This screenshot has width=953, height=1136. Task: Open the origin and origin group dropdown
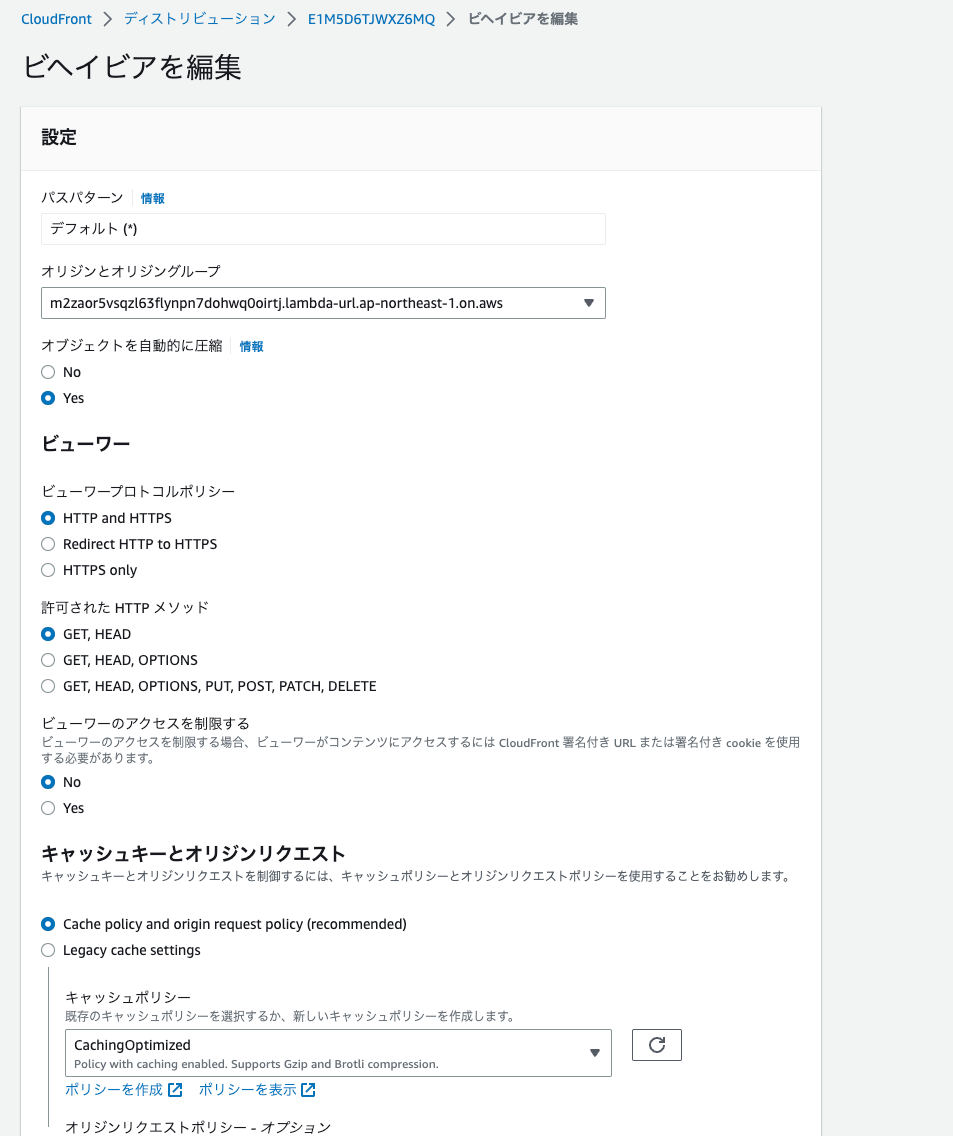tap(323, 303)
